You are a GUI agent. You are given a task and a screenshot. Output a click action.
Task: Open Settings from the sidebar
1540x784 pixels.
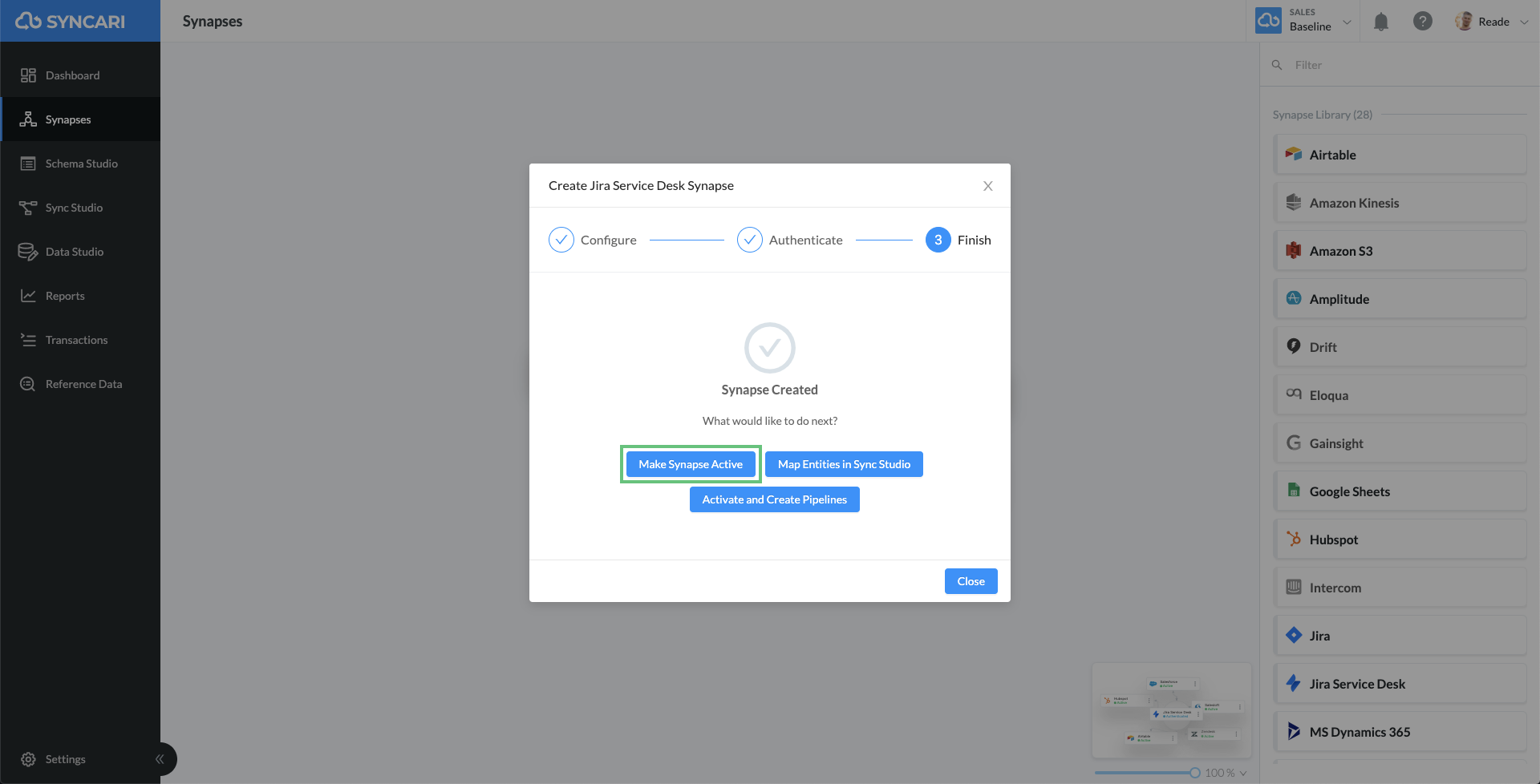click(x=65, y=759)
